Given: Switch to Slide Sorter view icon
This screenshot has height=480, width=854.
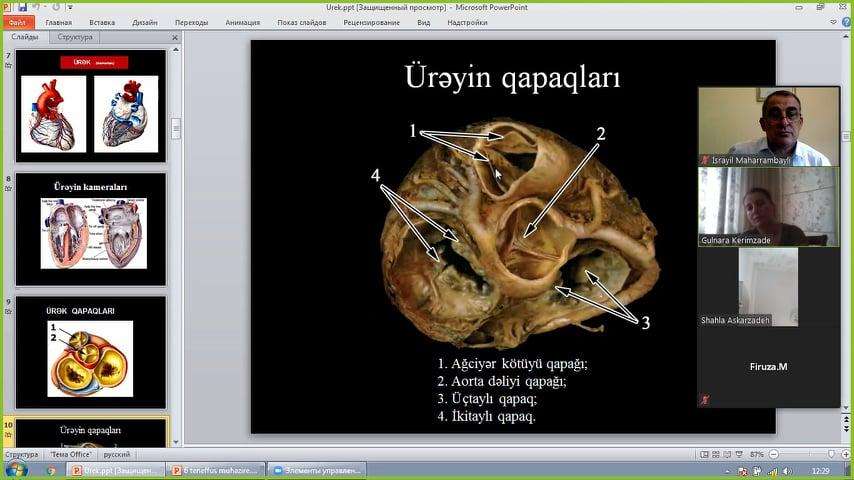Looking at the screenshot, I should coord(716,454).
